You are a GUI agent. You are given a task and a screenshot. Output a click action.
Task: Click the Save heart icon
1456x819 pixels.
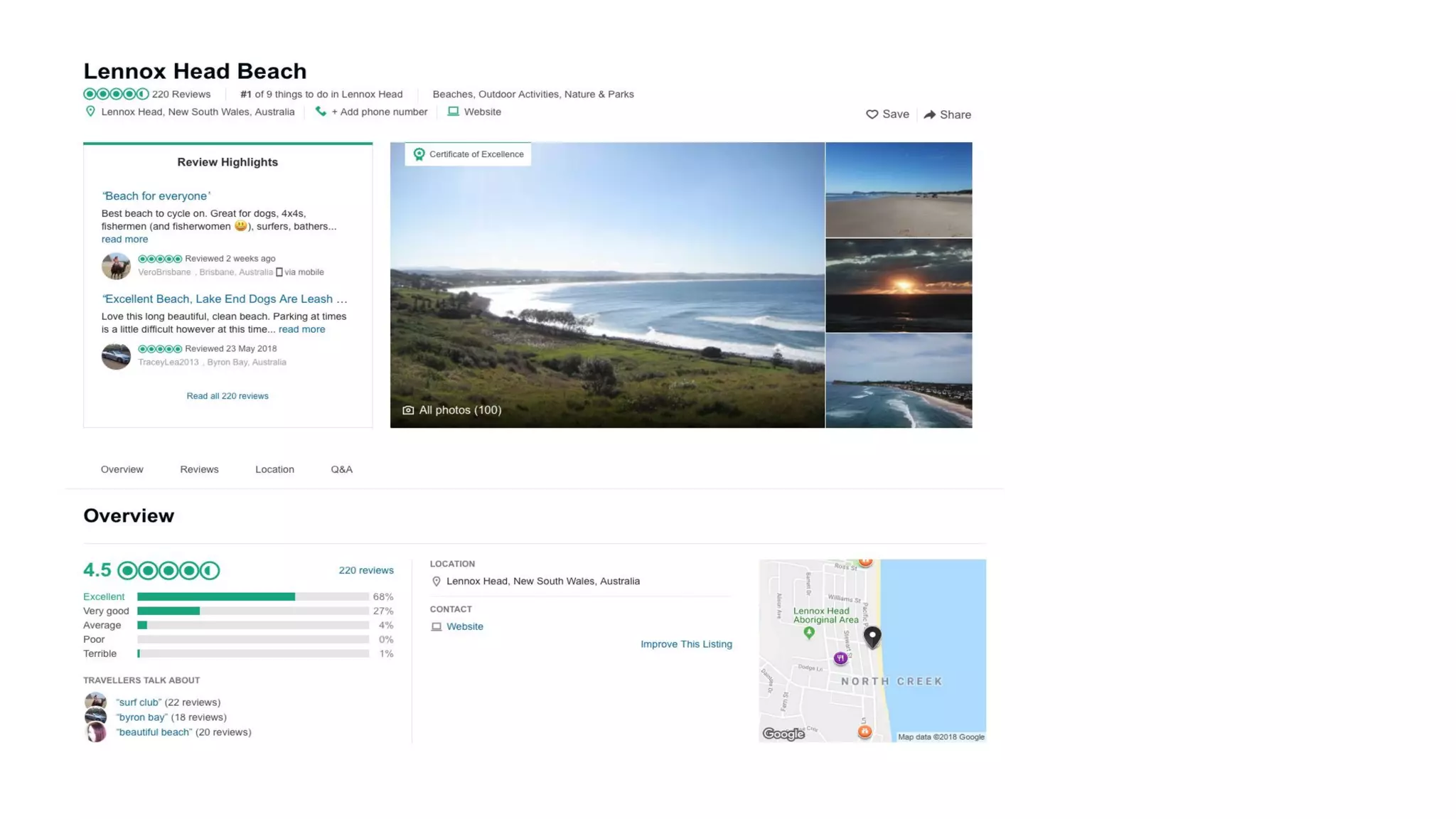point(872,114)
